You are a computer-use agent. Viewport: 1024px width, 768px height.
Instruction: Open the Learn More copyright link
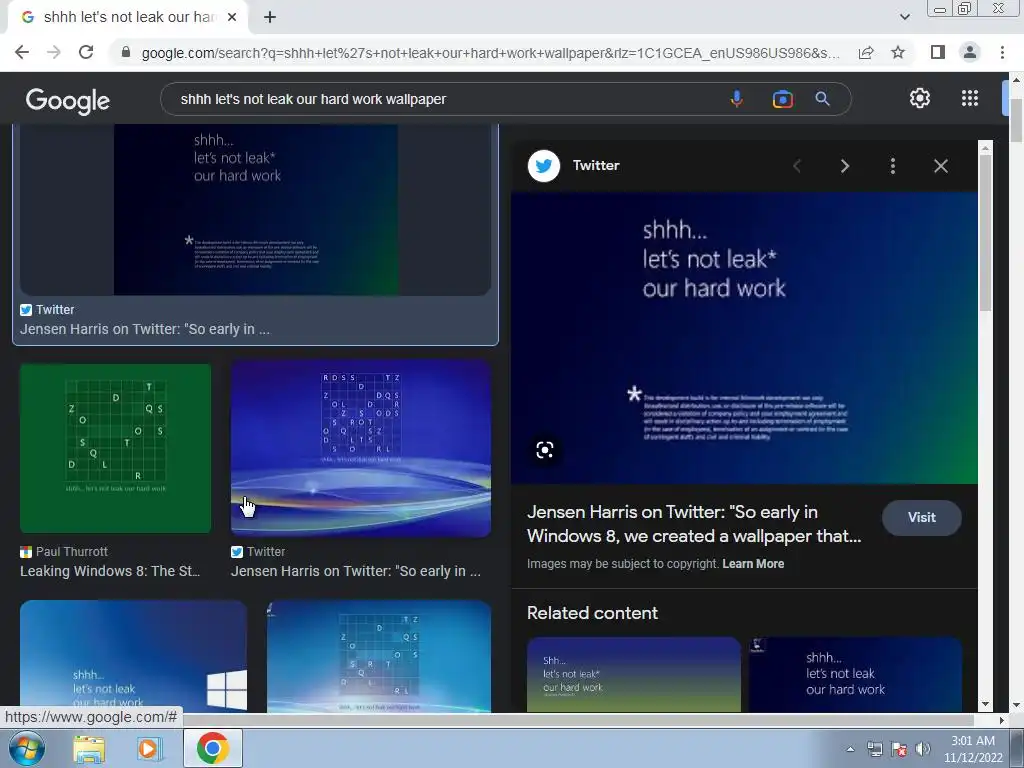[x=753, y=564]
